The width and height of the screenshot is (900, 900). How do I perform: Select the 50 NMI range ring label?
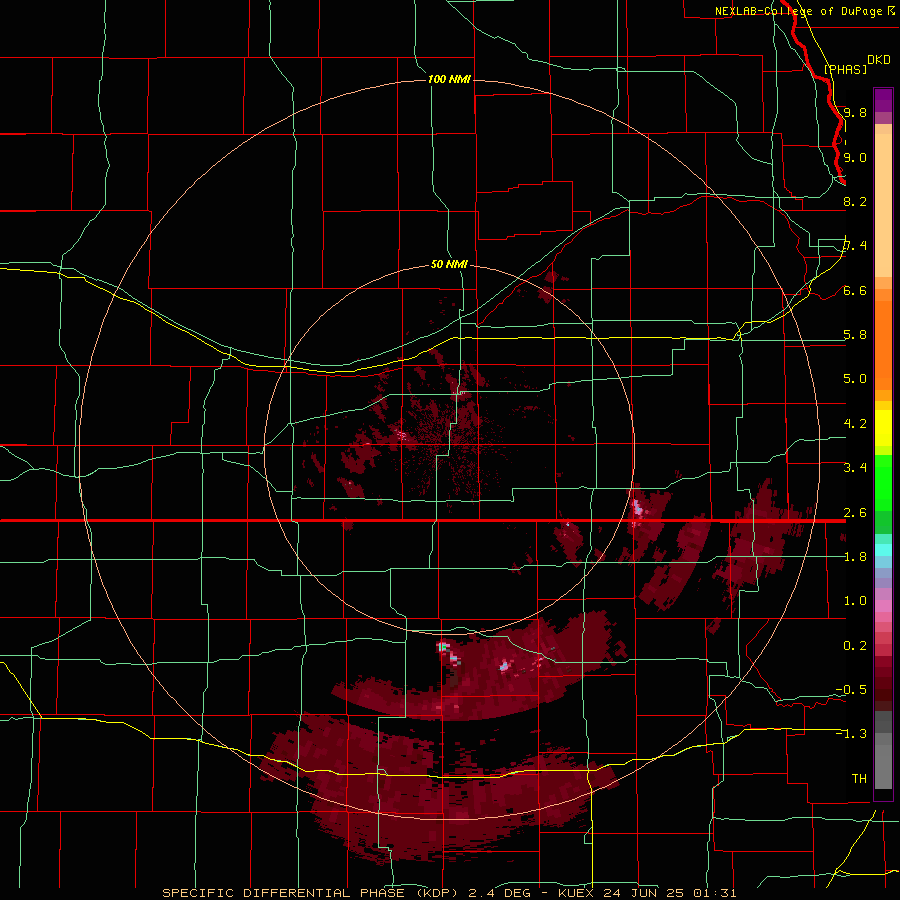tap(449, 264)
